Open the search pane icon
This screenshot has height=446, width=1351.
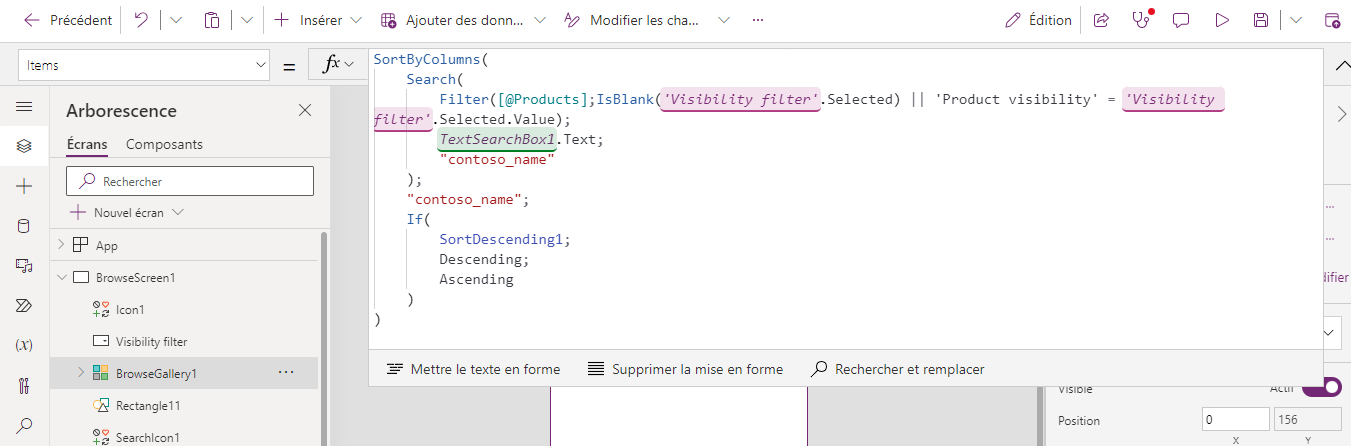[24, 425]
